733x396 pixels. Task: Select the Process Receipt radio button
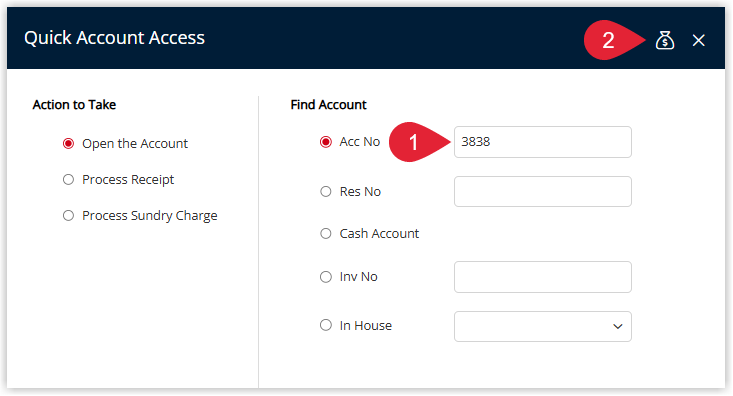(68, 180)
